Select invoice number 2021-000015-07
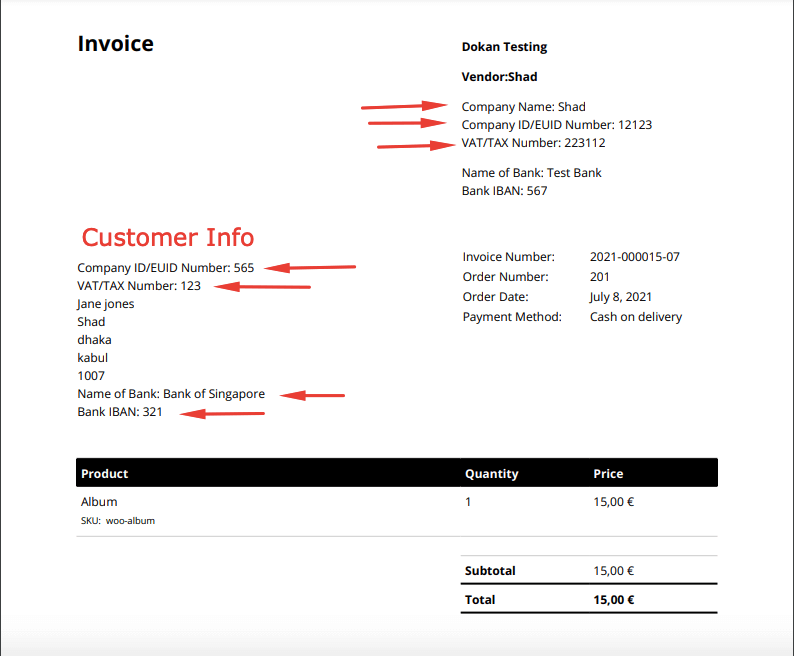Screen dimensions: 794x656 tap(634, 257)
